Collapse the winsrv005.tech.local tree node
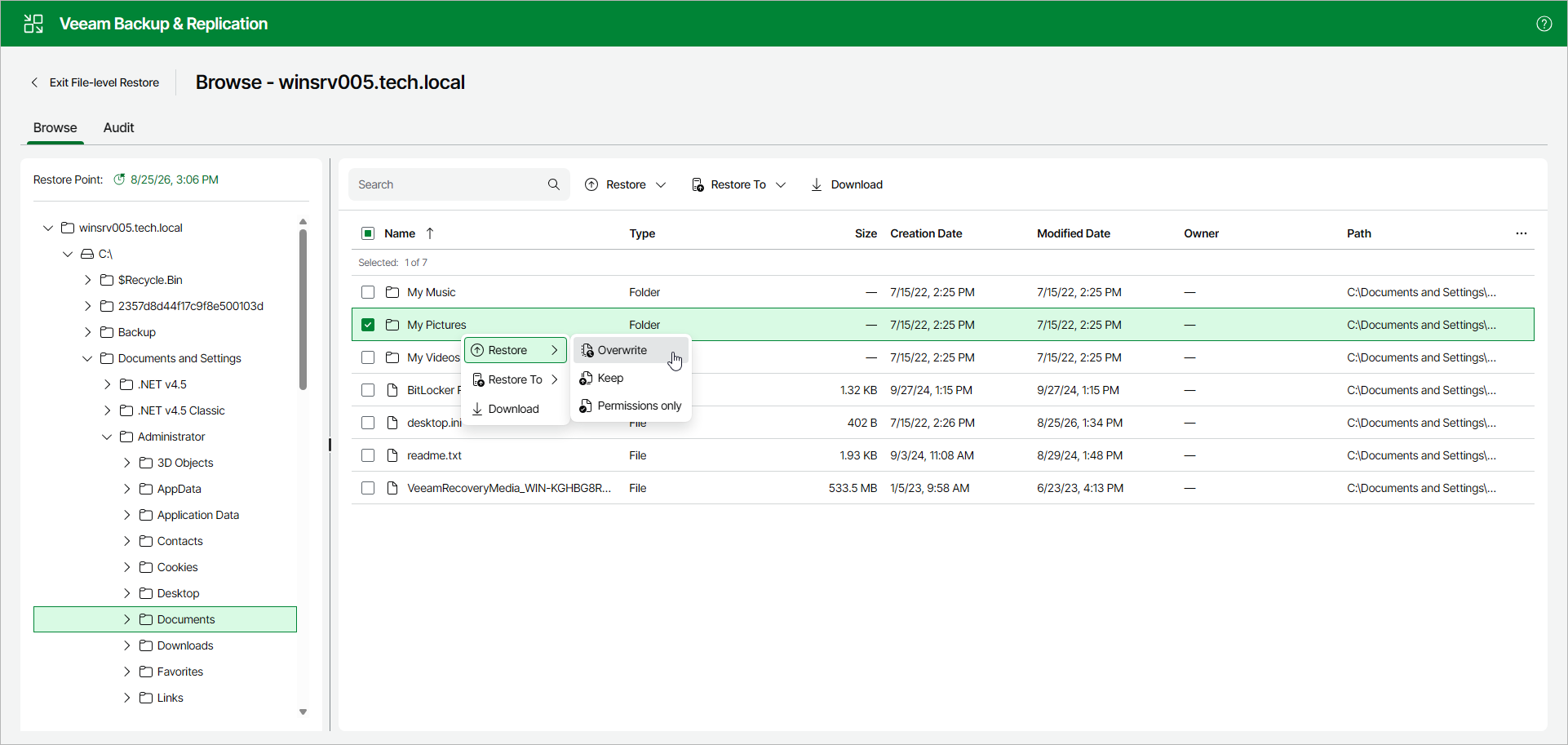The image size is (1568, 745). [48, 228]
